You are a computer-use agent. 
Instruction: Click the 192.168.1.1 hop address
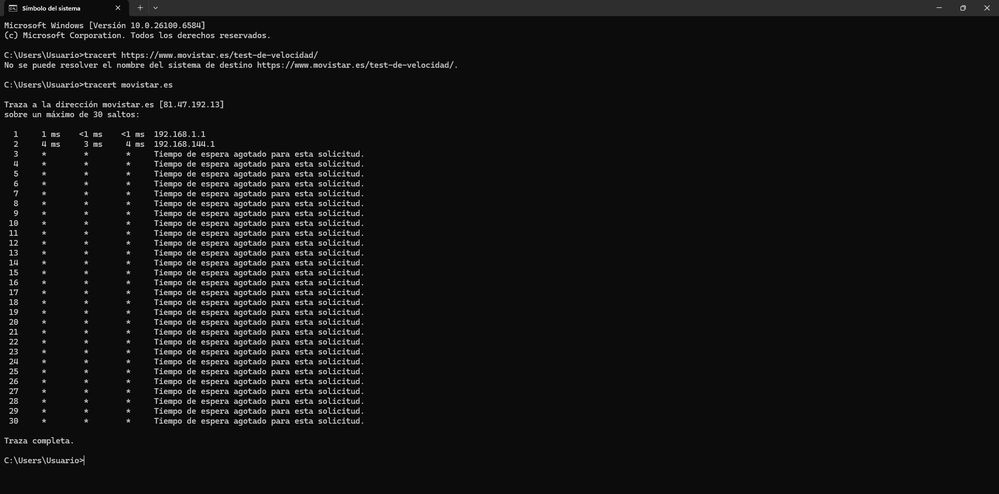coord(179,134)
